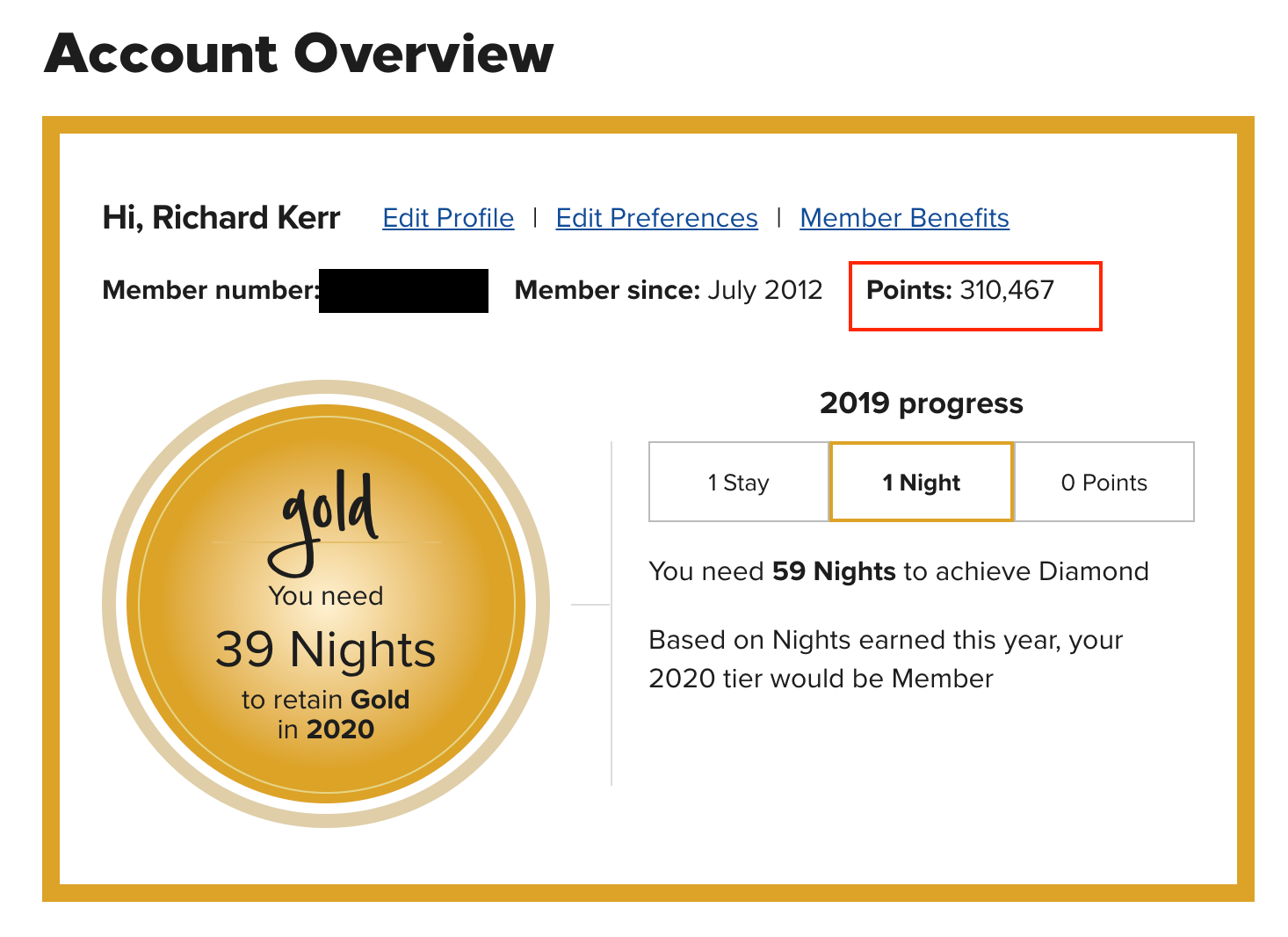Screen dimensions: 1288x937
Task: Click the Edit Preferences link
Action: [656, 218]
